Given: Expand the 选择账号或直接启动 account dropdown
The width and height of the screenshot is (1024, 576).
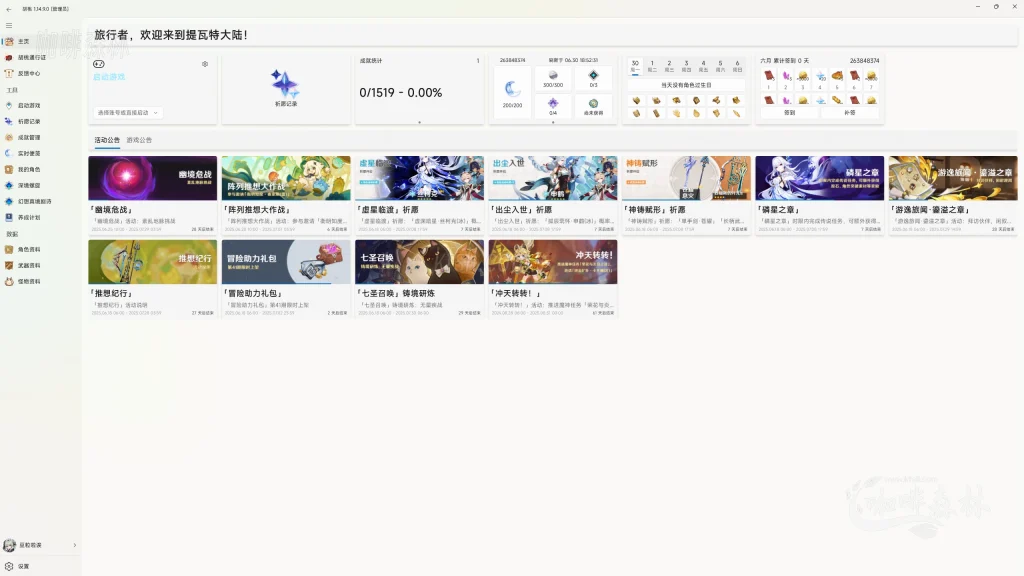Looking at the screenshot, I should coord(128,113).
